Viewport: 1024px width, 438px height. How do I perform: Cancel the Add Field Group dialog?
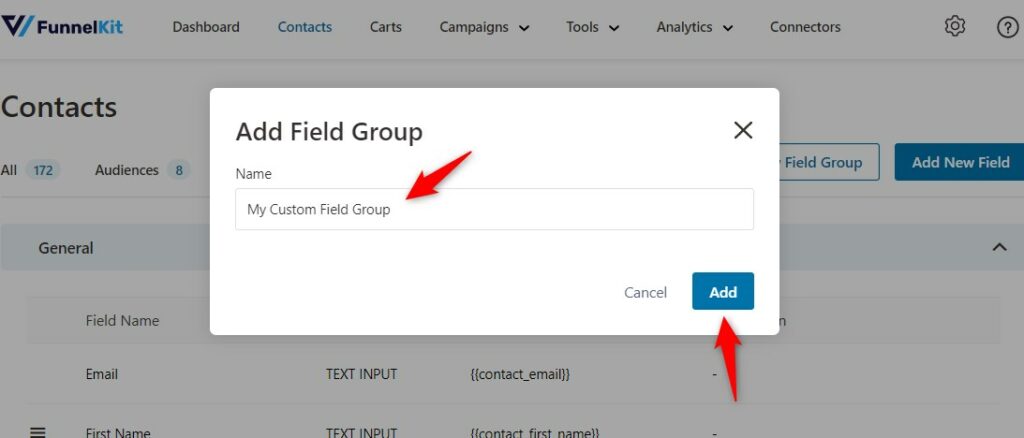tap(645, 292)
